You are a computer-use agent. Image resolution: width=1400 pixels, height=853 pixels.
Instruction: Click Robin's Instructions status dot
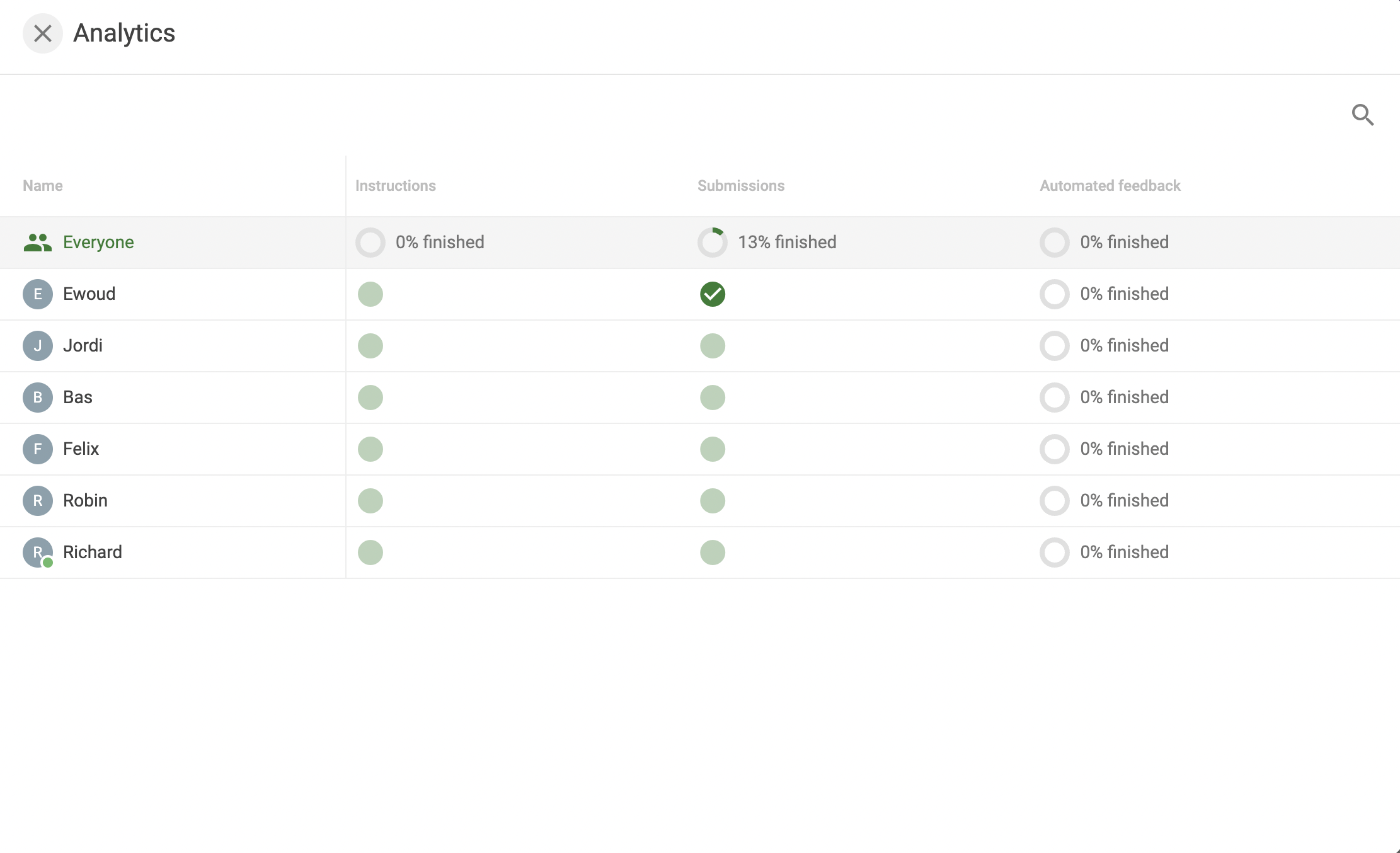pyautogui.click(x=370, y=501)
